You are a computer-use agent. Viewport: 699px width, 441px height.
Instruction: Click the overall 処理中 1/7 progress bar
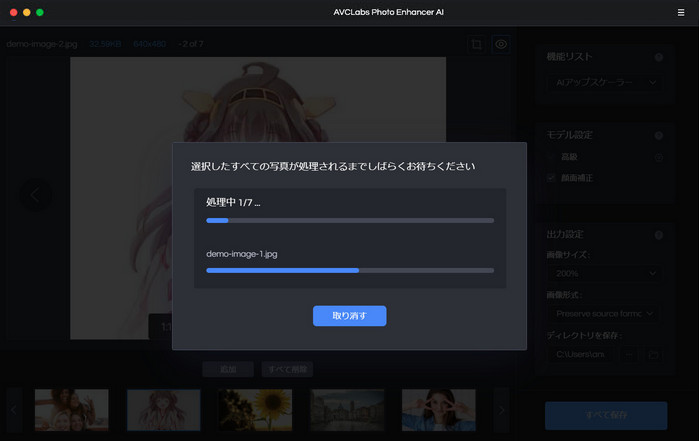(x=350, y=220)
